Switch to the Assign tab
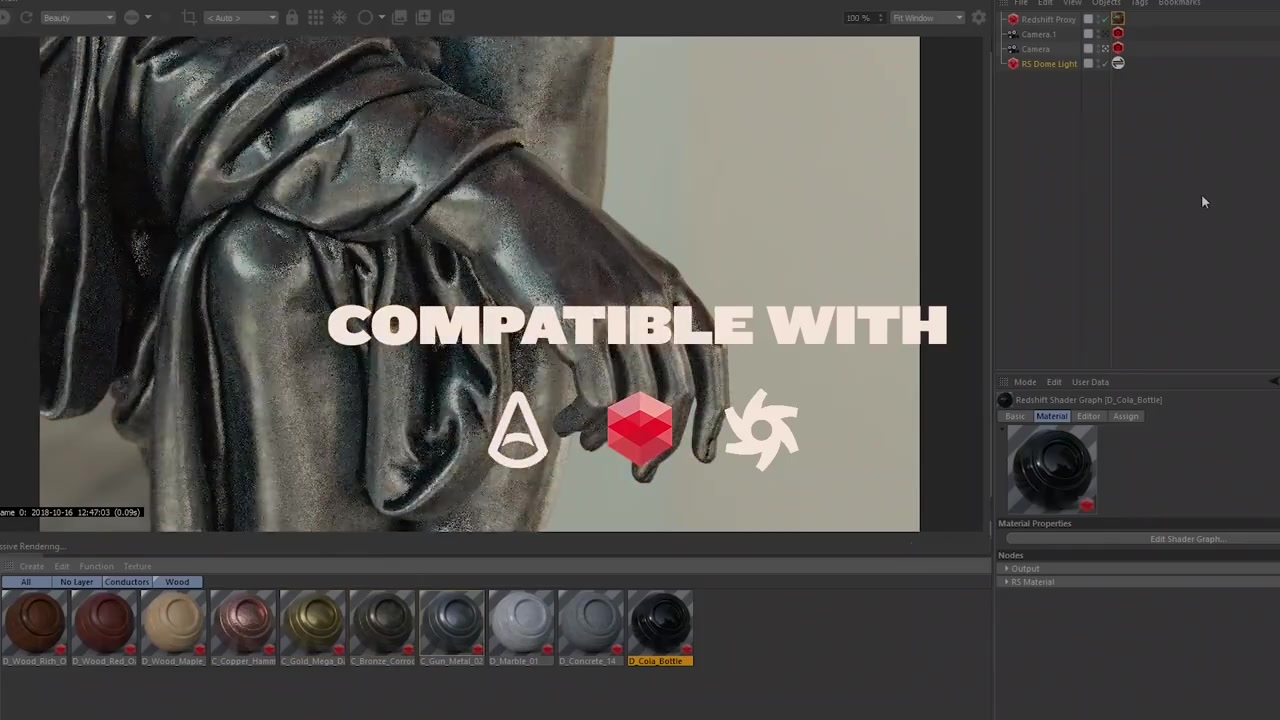The image size is (1280, 720). tap(1126, 416)
